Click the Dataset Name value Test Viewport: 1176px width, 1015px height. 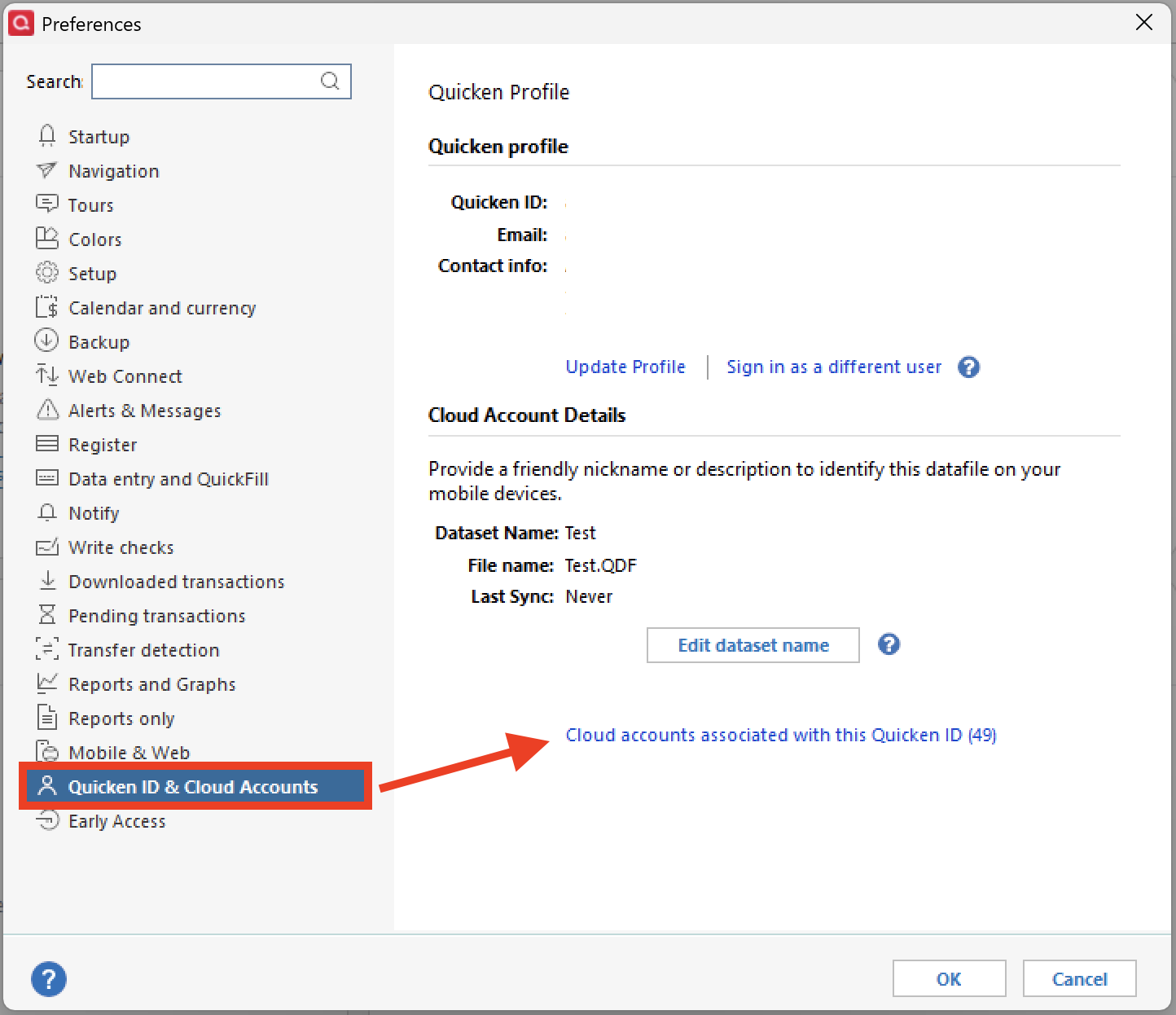coord(581,533)
